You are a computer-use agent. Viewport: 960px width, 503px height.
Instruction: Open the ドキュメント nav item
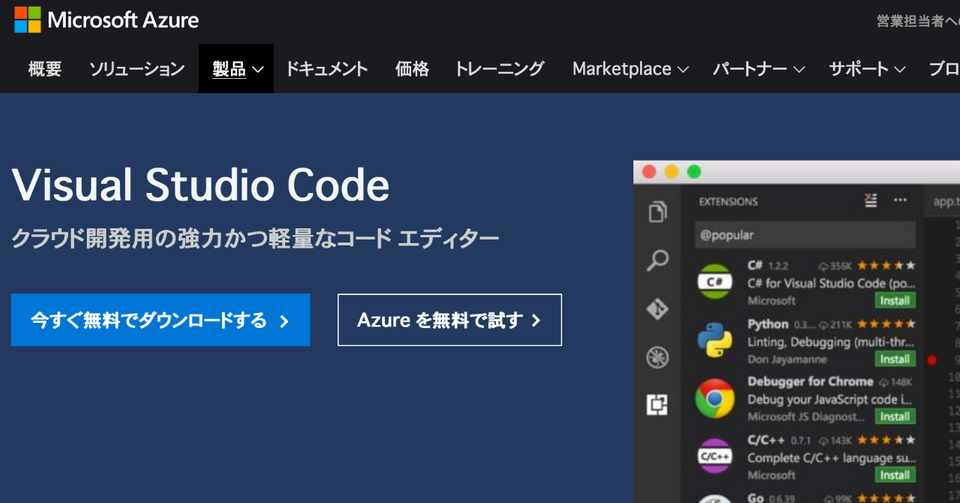[326, 69]
